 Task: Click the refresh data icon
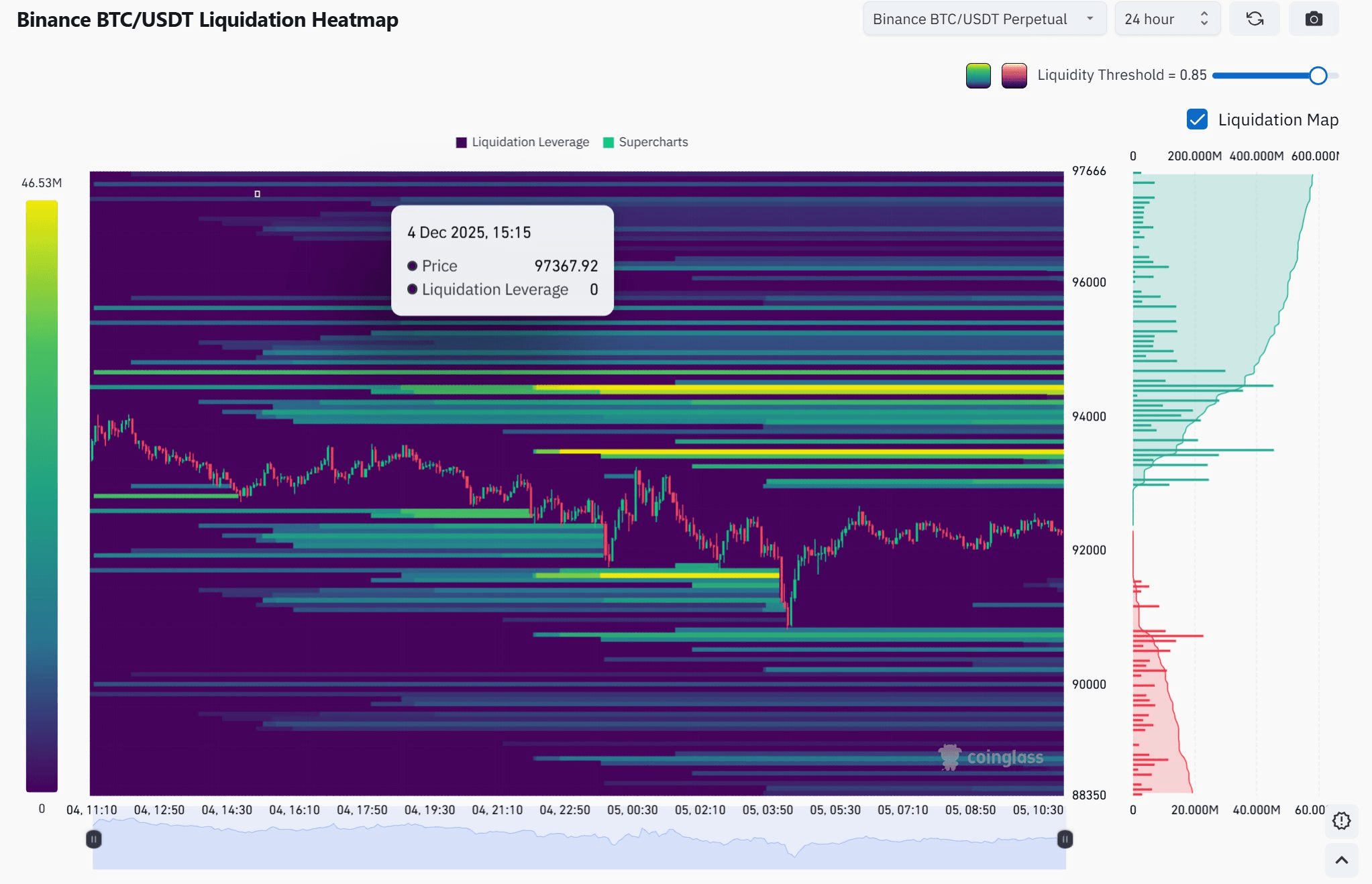click(1255, 19)
